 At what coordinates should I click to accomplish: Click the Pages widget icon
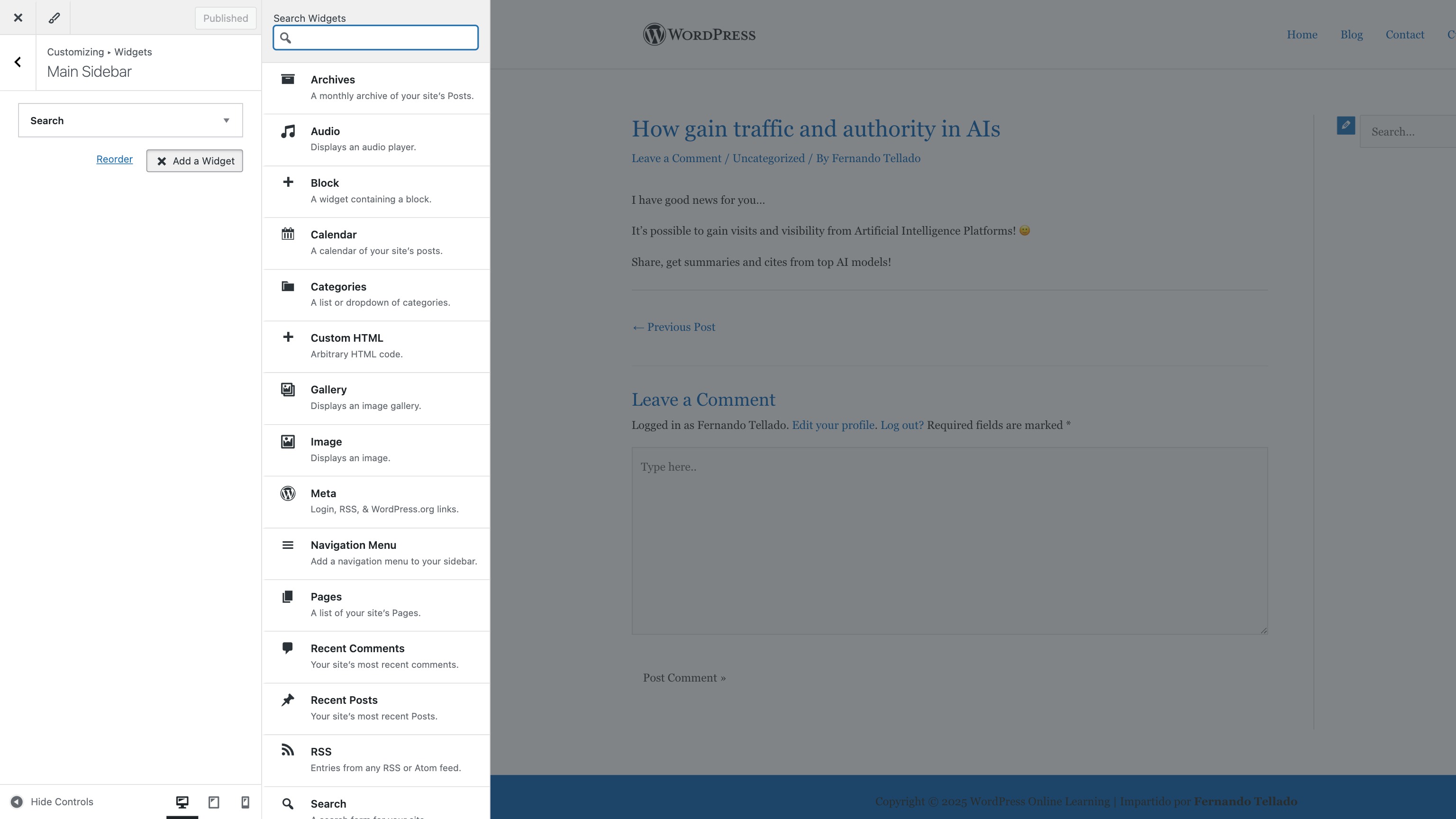click(288, 597)
